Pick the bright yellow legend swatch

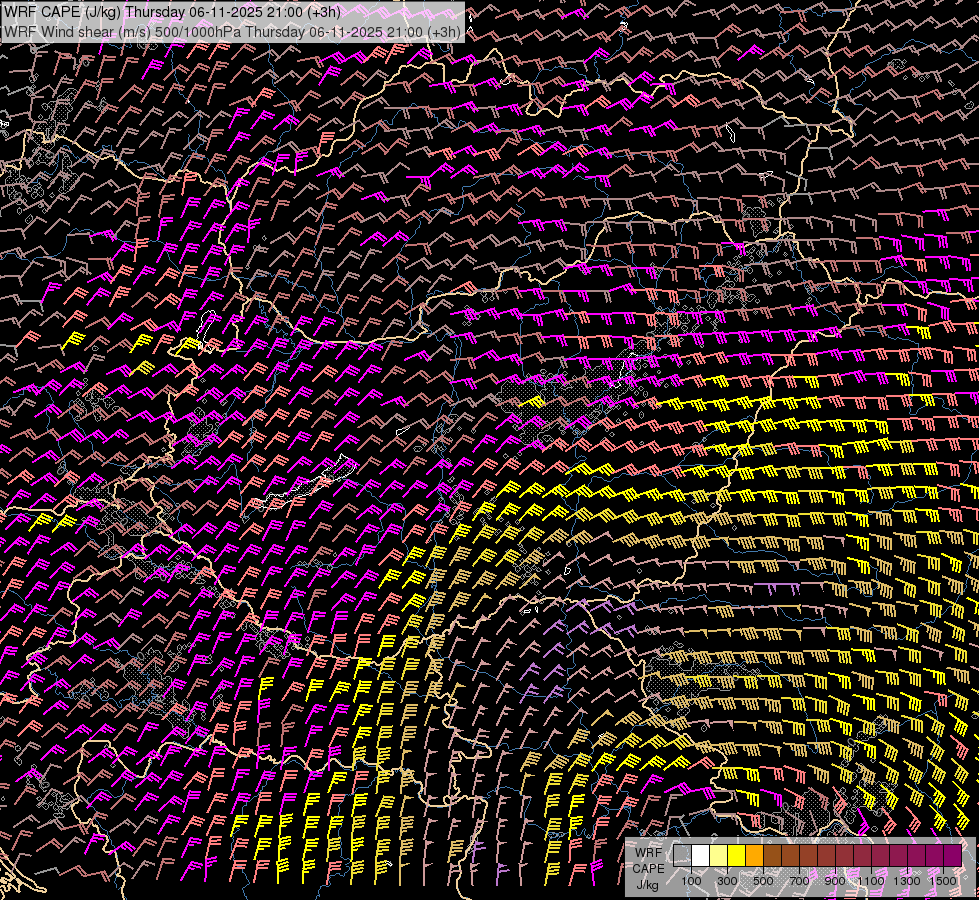(736, 855)
